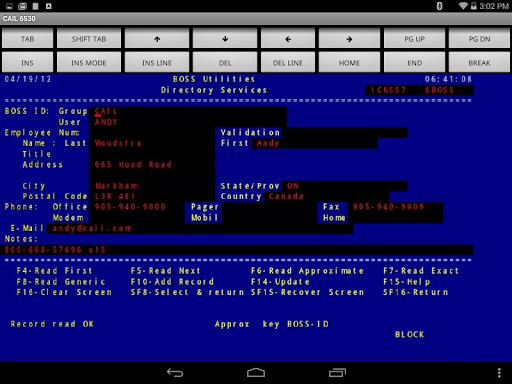Screen dimensions: 512x384
Task: Toggle the INS MODE button
Action: (89, 62)
